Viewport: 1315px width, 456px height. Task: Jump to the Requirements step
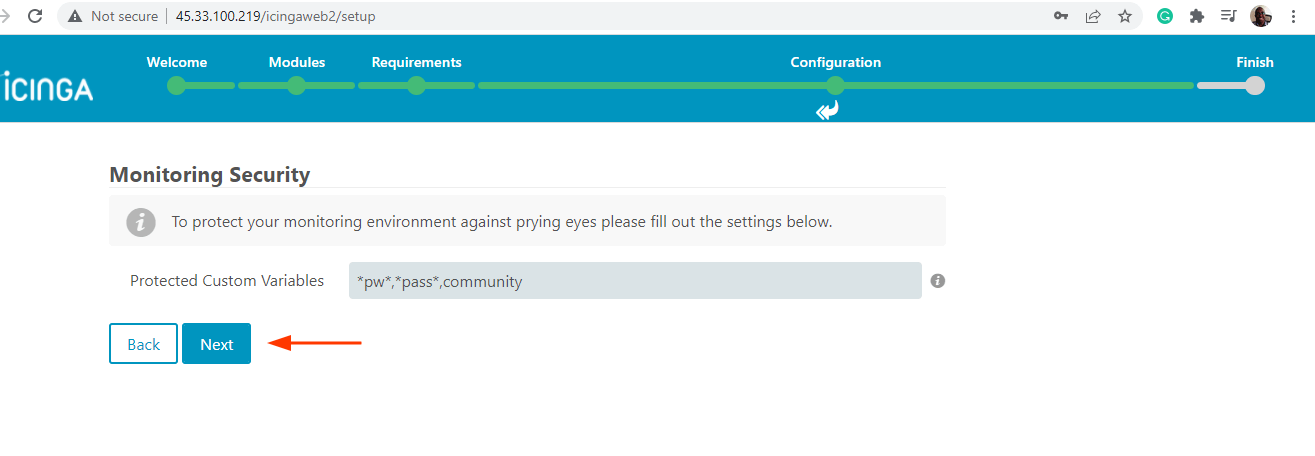point(417,86)
